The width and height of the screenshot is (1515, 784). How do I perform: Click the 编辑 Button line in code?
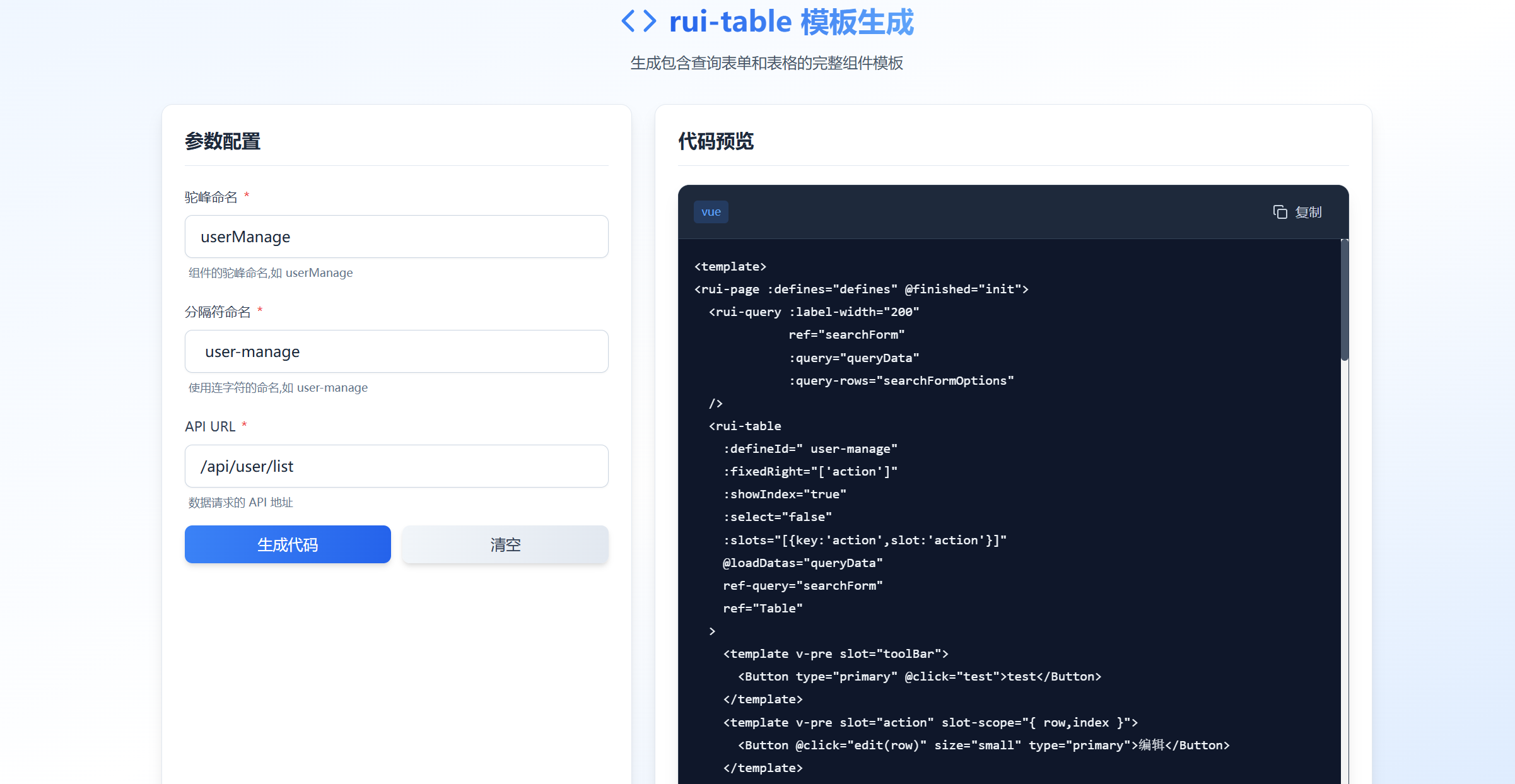tap(983, 745)
